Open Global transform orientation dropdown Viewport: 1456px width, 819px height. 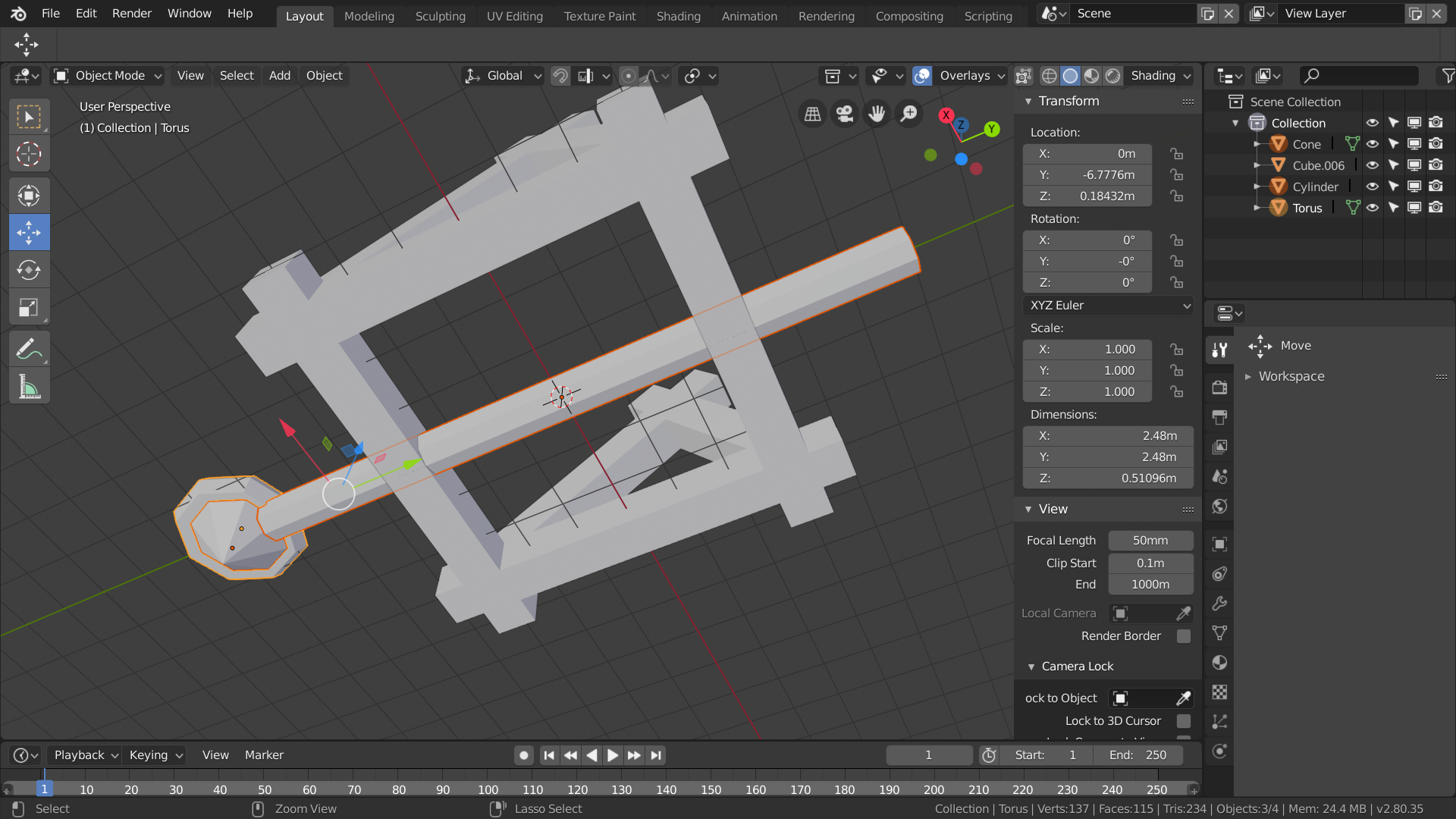(504, 76)
